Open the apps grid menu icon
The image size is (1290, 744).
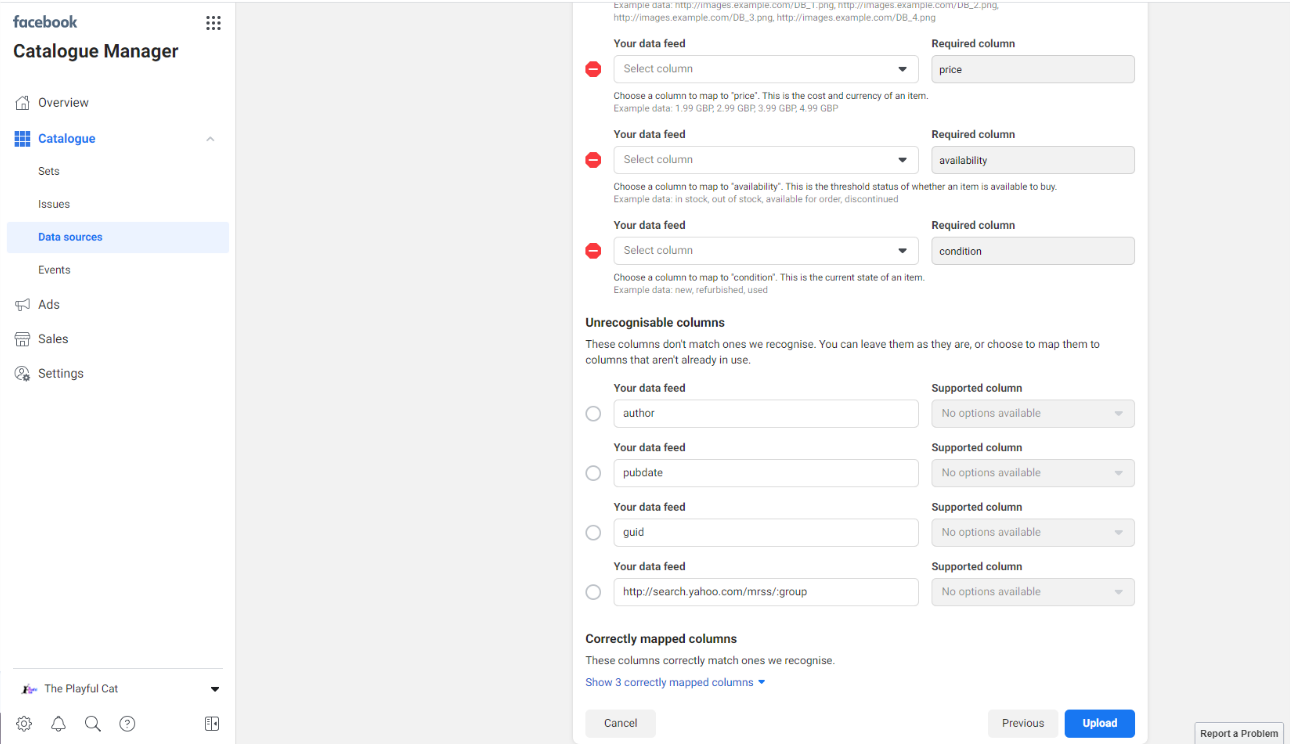click(213, 23)
